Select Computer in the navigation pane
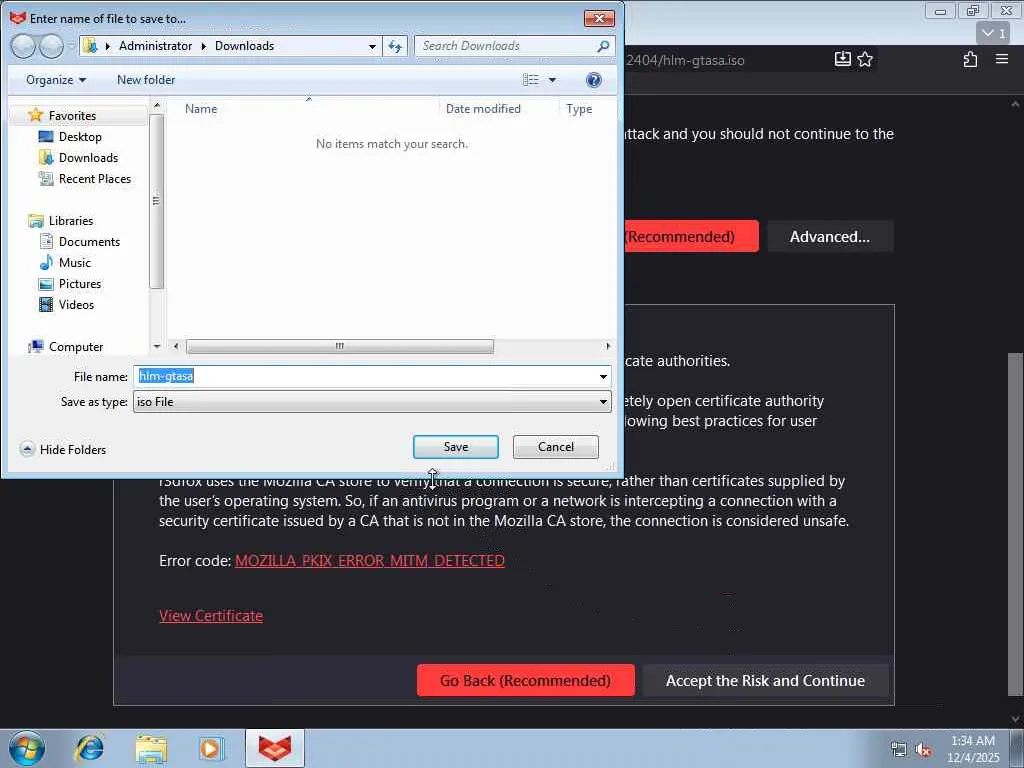This screenshot has height=768, width=1024. 76,347
